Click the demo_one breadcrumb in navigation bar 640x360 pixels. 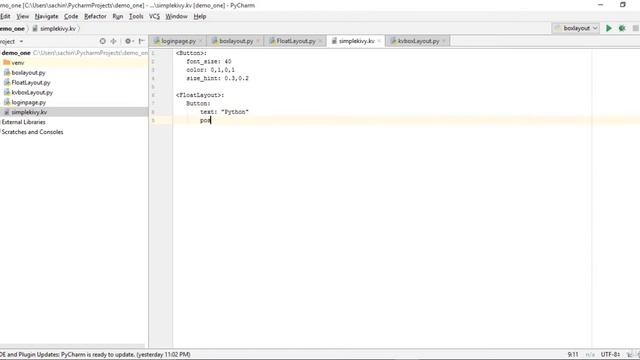(12, 29)
